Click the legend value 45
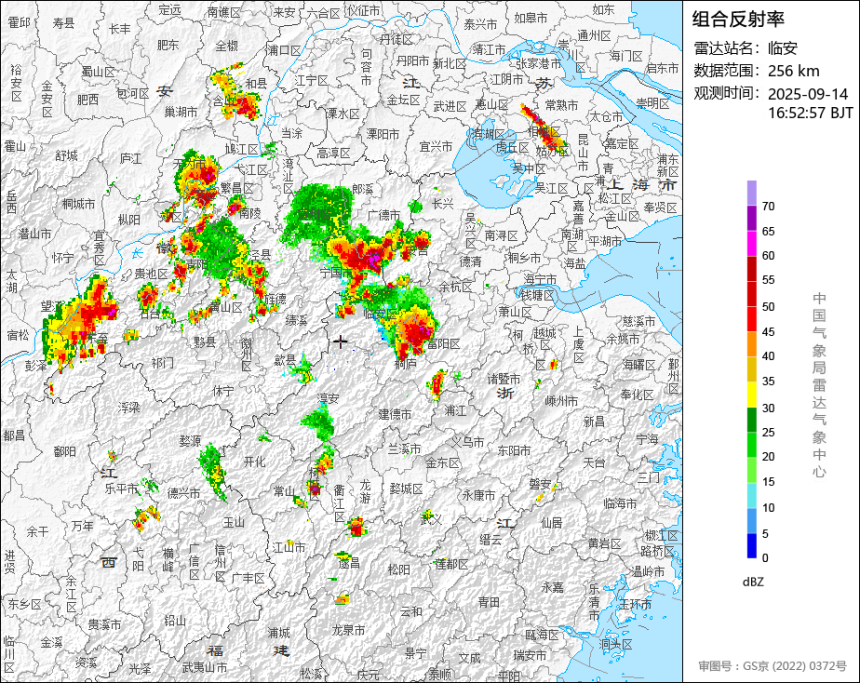Image resolution: width=860 pixels, height=683 pixels. point(768,332)
